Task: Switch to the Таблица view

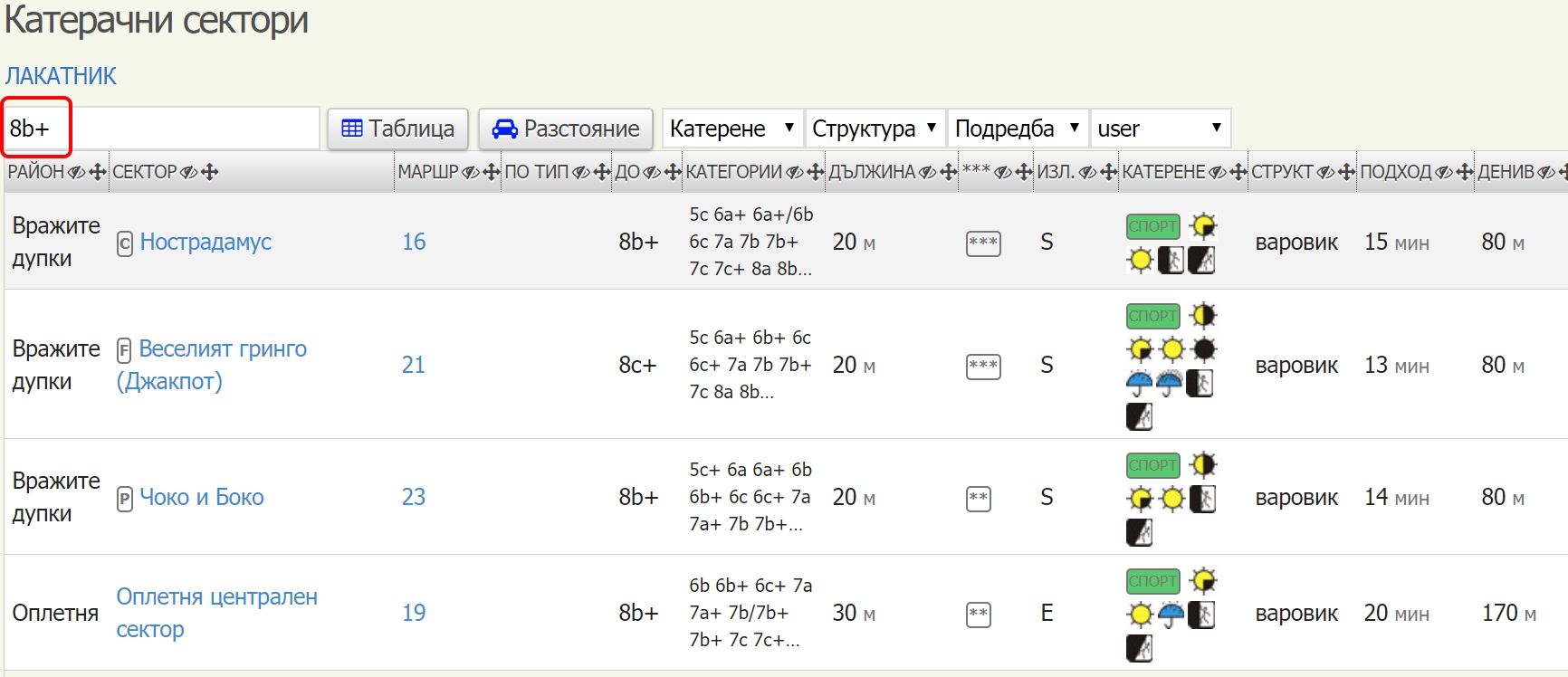Action: click(397, 129)
